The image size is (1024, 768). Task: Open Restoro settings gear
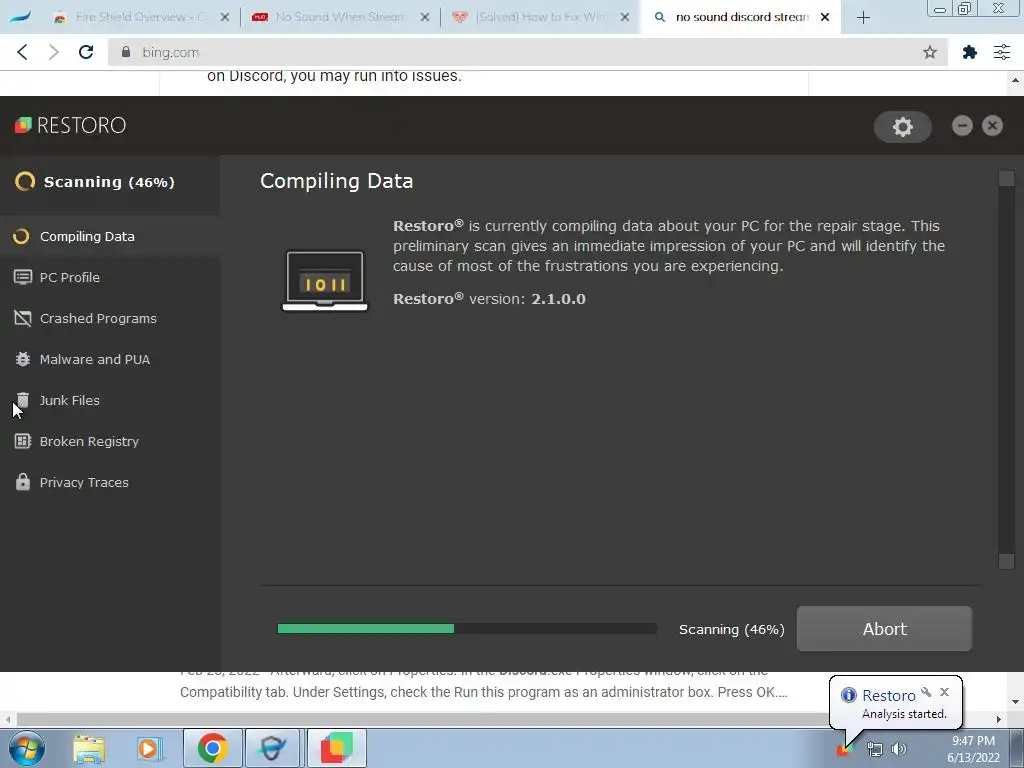(903, 127)
